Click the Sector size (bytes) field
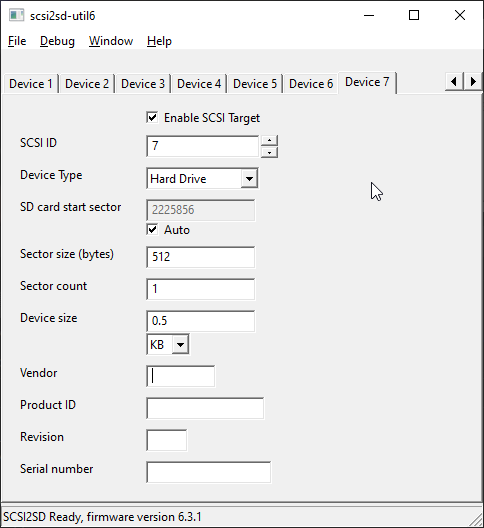The image size is (484, 528). click(201, 257)
